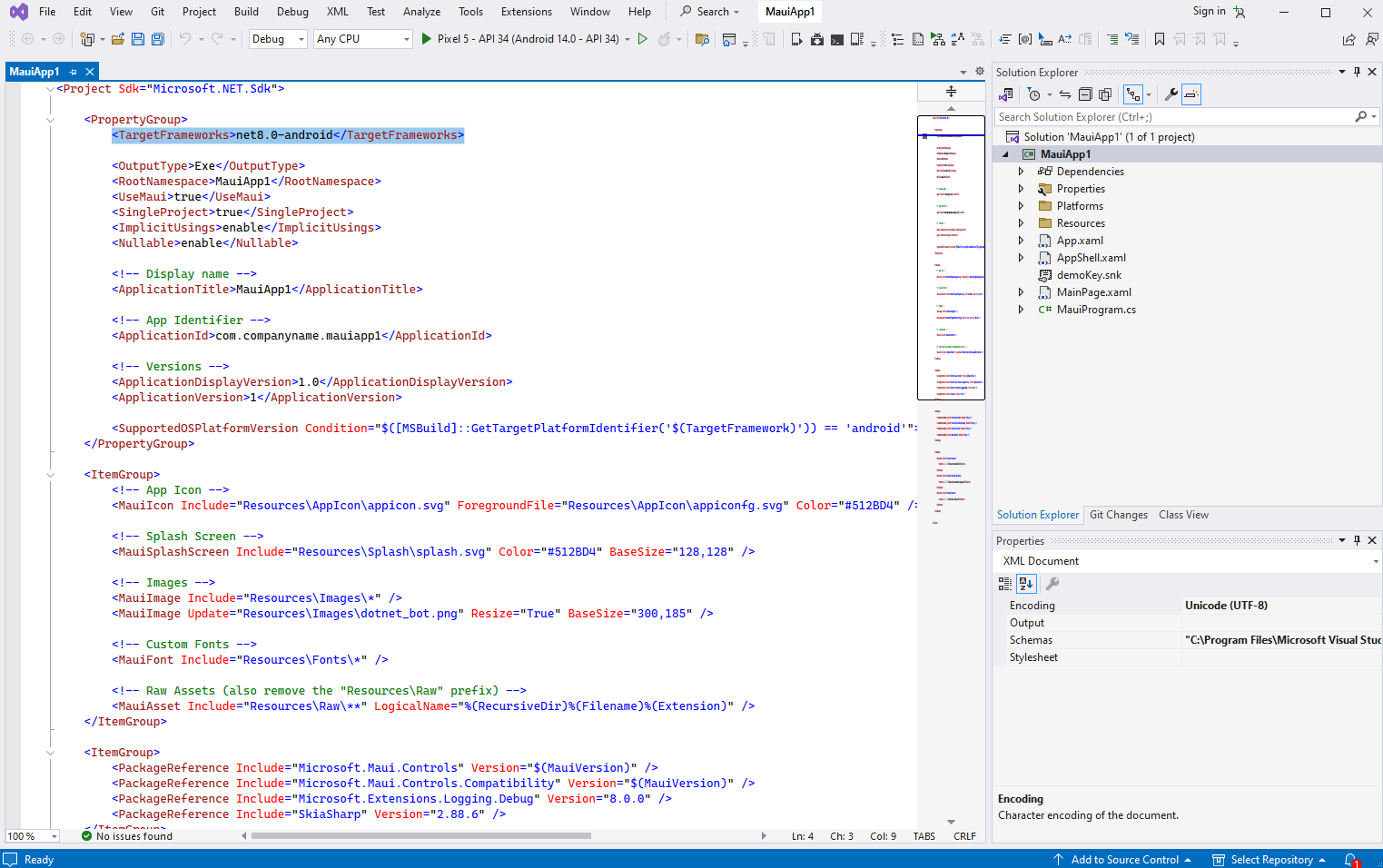Click the editor horizontal scrollbar
This screenshot has width=1383, height=868.
coord(420,836)
